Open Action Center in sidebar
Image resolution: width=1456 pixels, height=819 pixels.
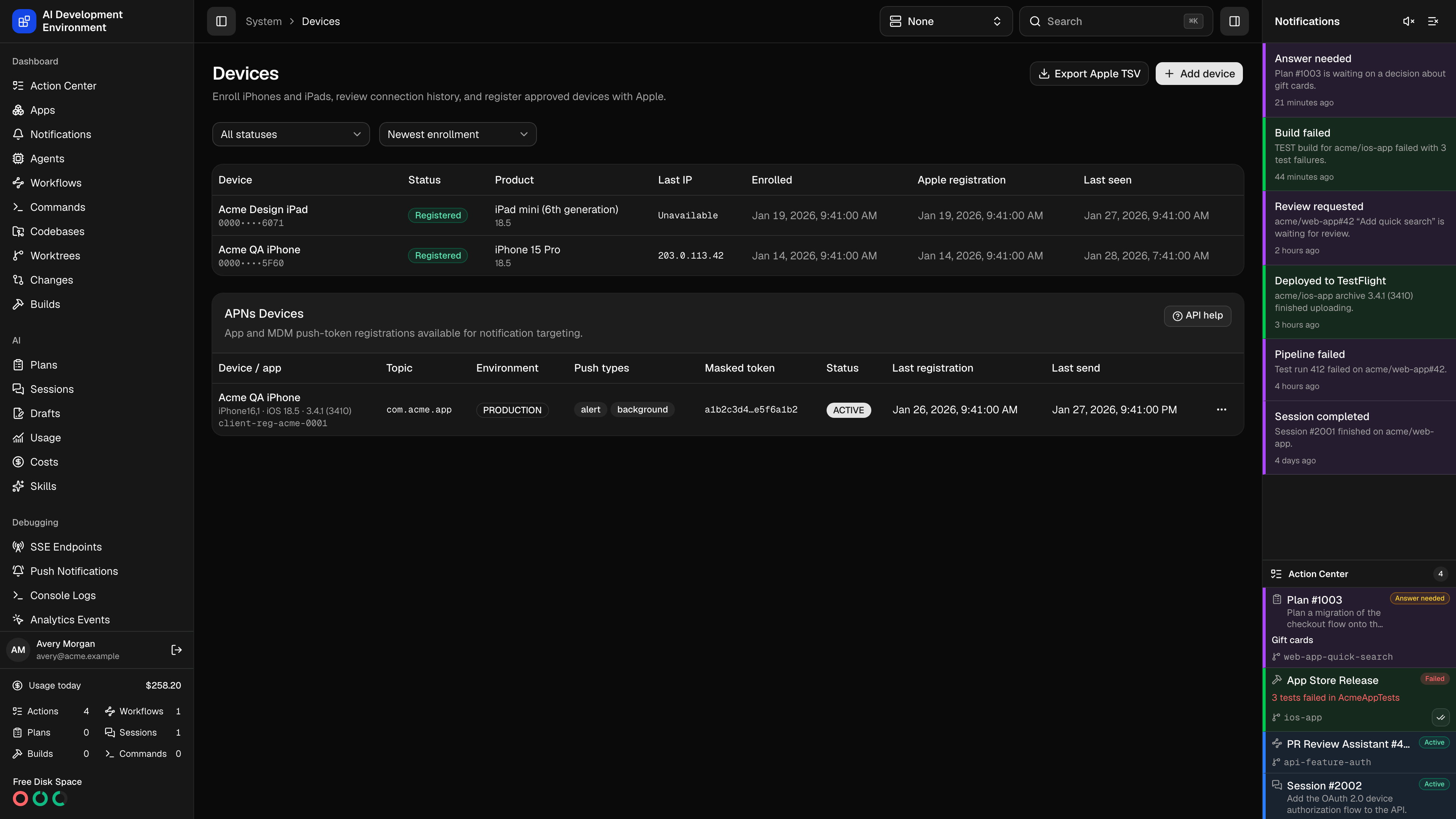[97, 85]
